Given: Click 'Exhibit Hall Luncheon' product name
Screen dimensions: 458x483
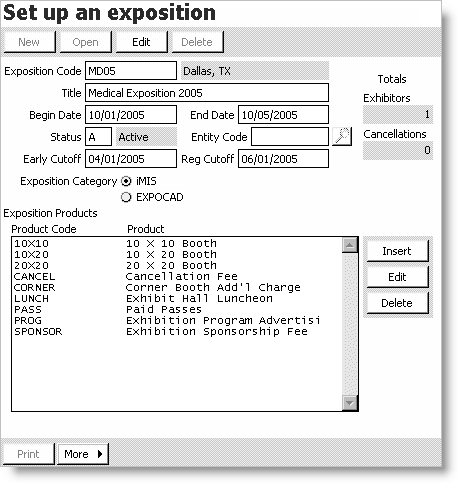Looking at the screenshot, I should tap(199, 299).
